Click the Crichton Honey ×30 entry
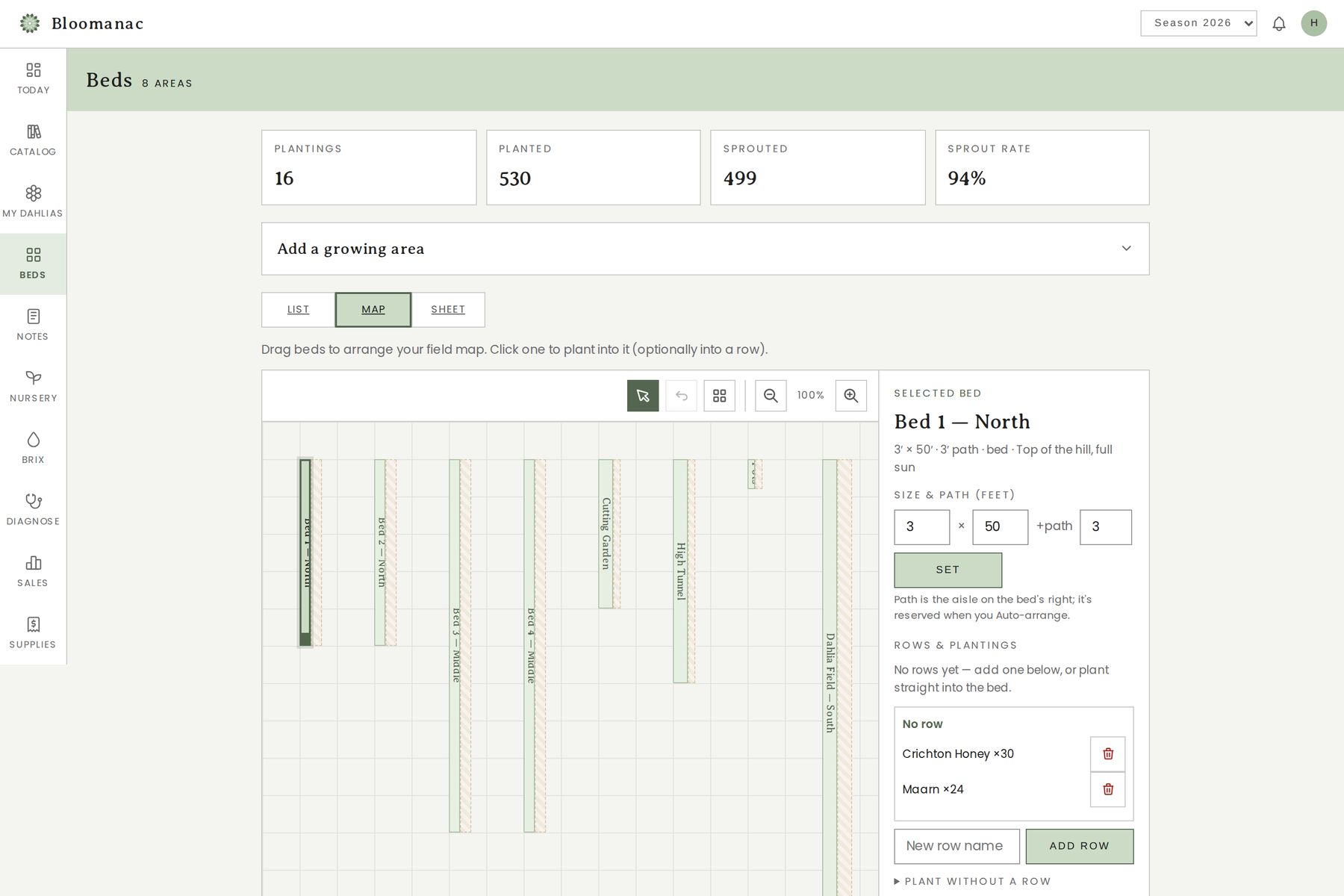This screenshot has width=1344, height=896. pos(958,754)
